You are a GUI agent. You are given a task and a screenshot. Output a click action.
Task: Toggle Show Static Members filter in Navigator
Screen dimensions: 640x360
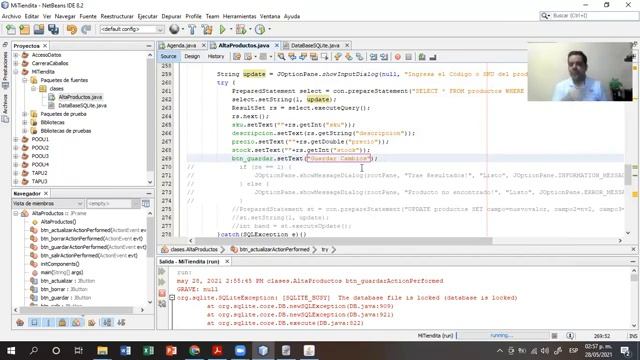pyautogui.click(x=48, y=322)
